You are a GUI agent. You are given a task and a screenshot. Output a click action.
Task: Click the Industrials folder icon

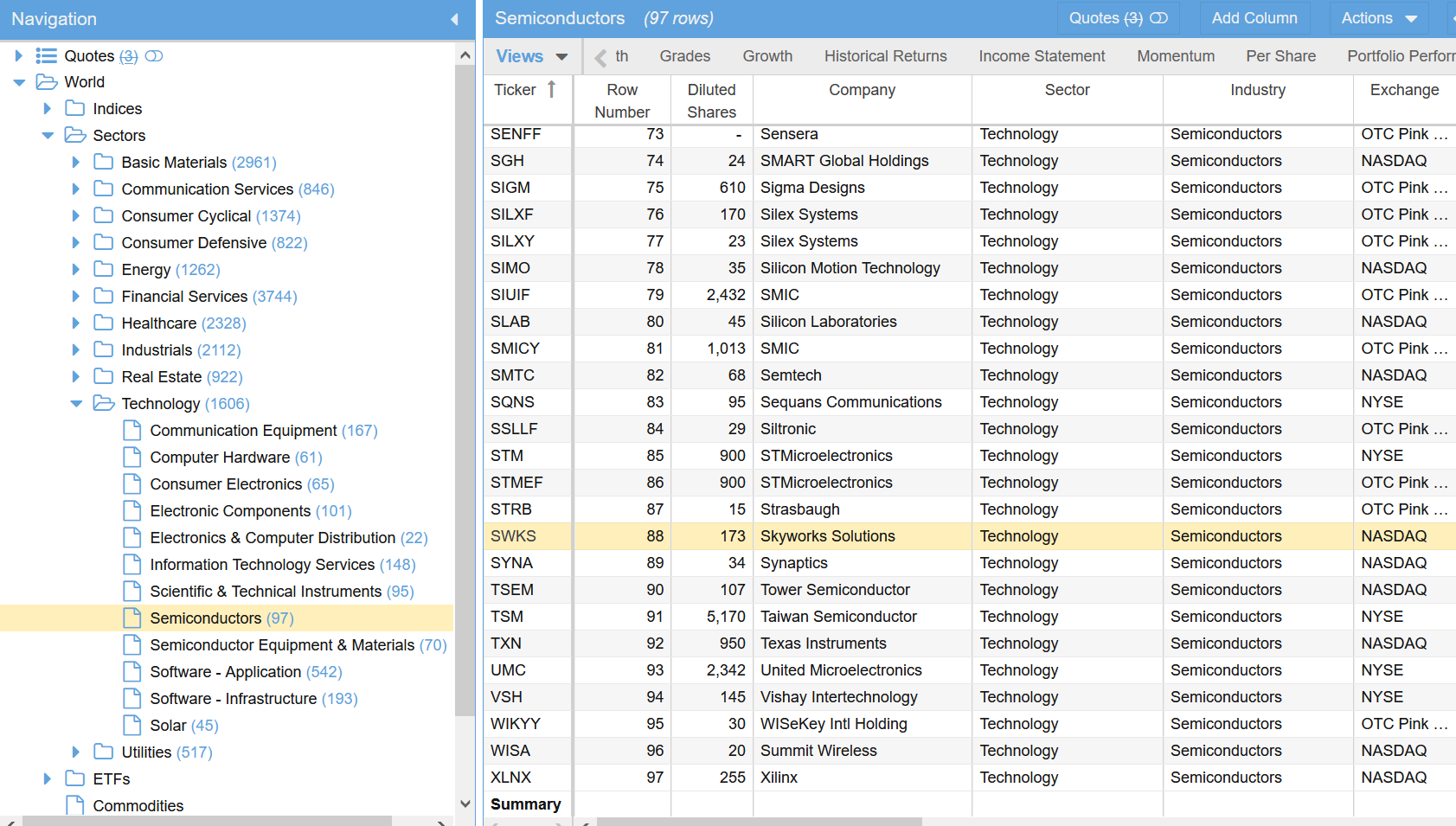[104, 349]
